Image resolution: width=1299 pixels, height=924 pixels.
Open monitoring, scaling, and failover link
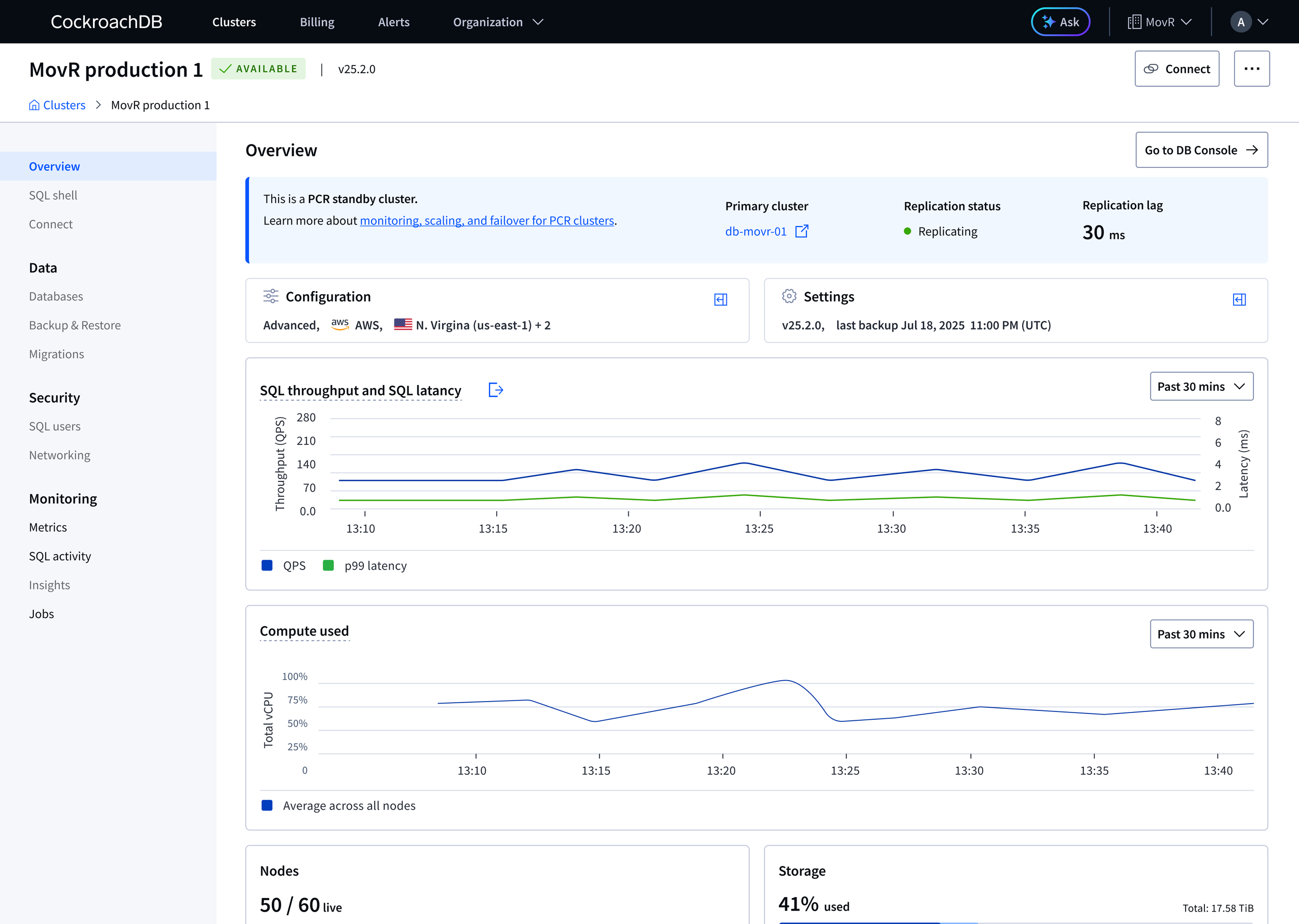tap(487, 221)
